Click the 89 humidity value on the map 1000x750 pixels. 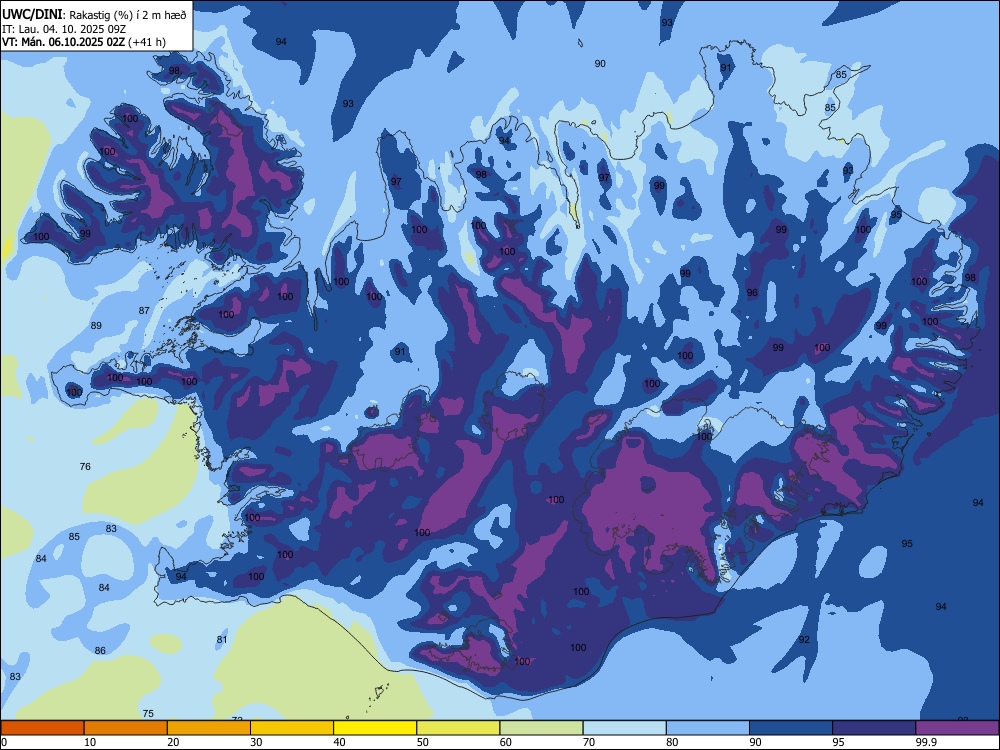96,325
